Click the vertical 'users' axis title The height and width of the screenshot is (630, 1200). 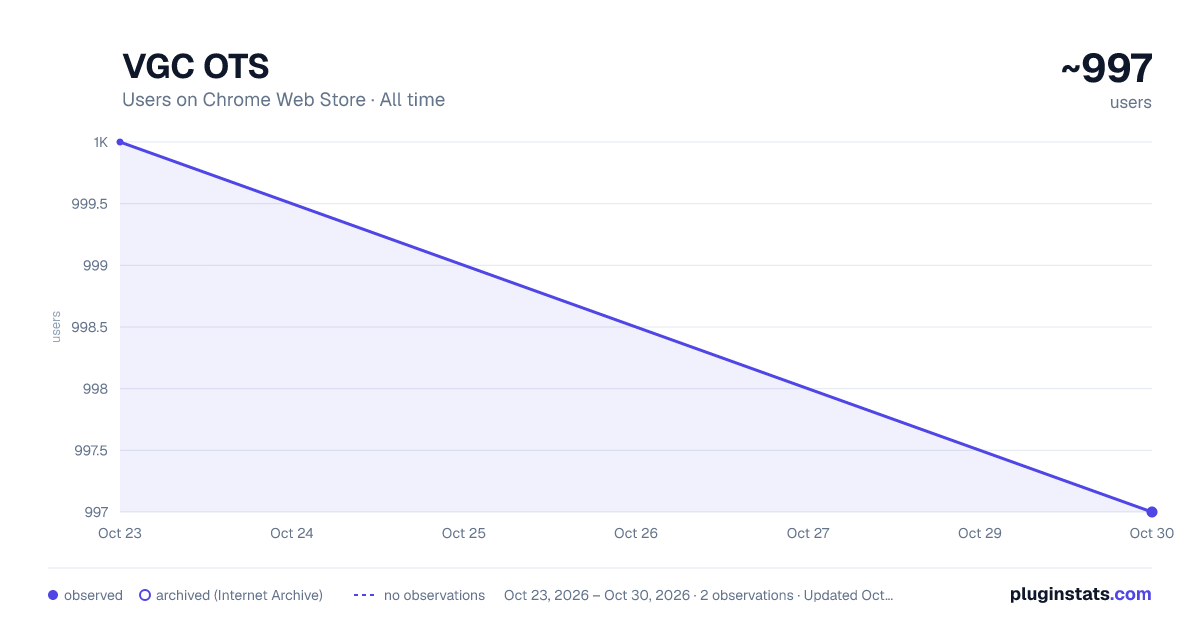click(56, 327)
